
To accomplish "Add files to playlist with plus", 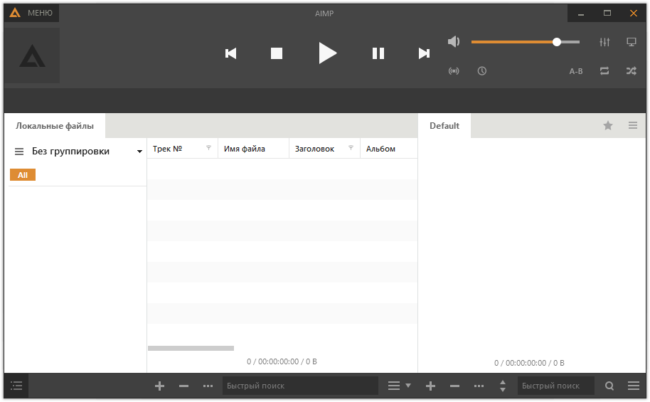I will (430, 386).
